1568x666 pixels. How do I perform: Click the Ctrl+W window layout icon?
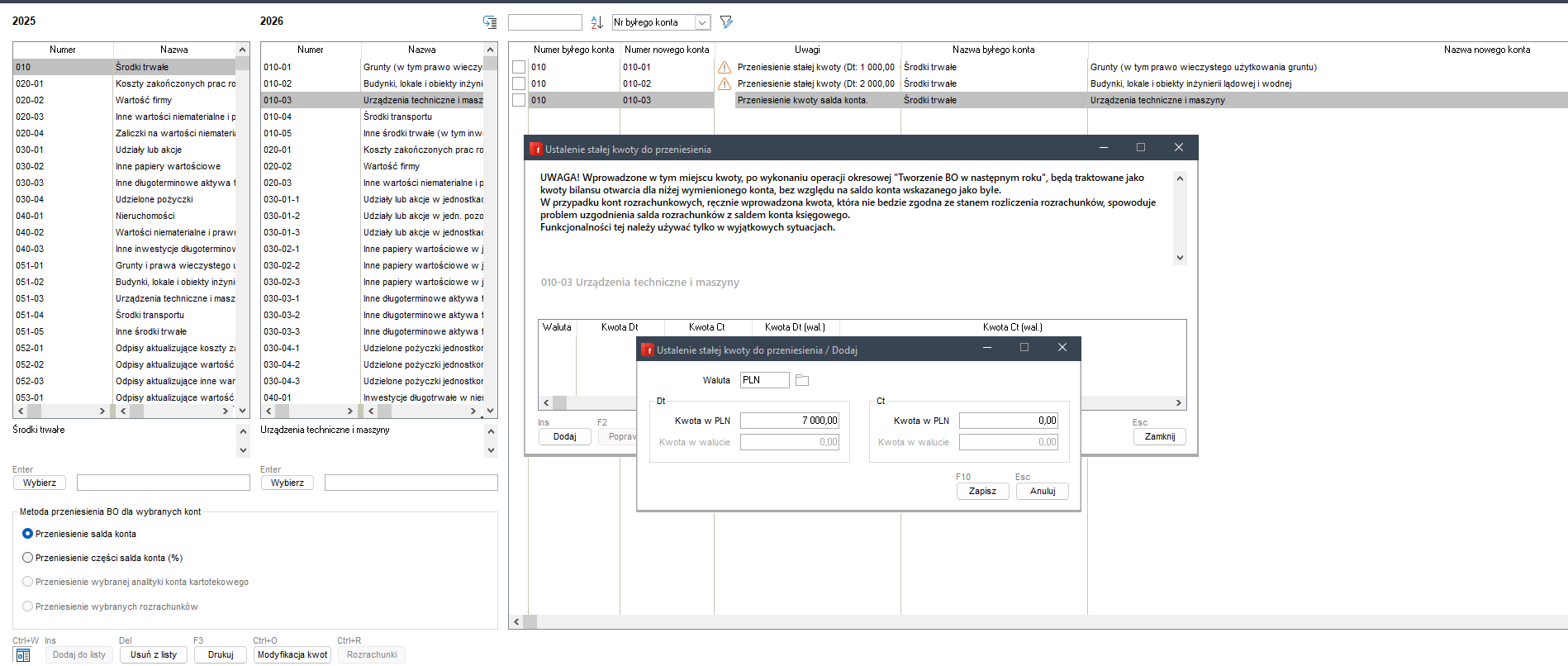(23, 654)
